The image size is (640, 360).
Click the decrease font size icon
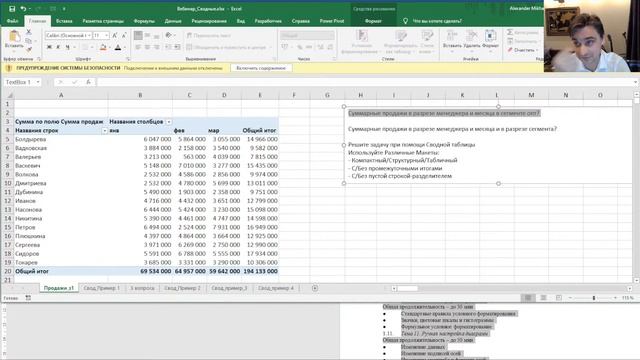tap(124, 36)
